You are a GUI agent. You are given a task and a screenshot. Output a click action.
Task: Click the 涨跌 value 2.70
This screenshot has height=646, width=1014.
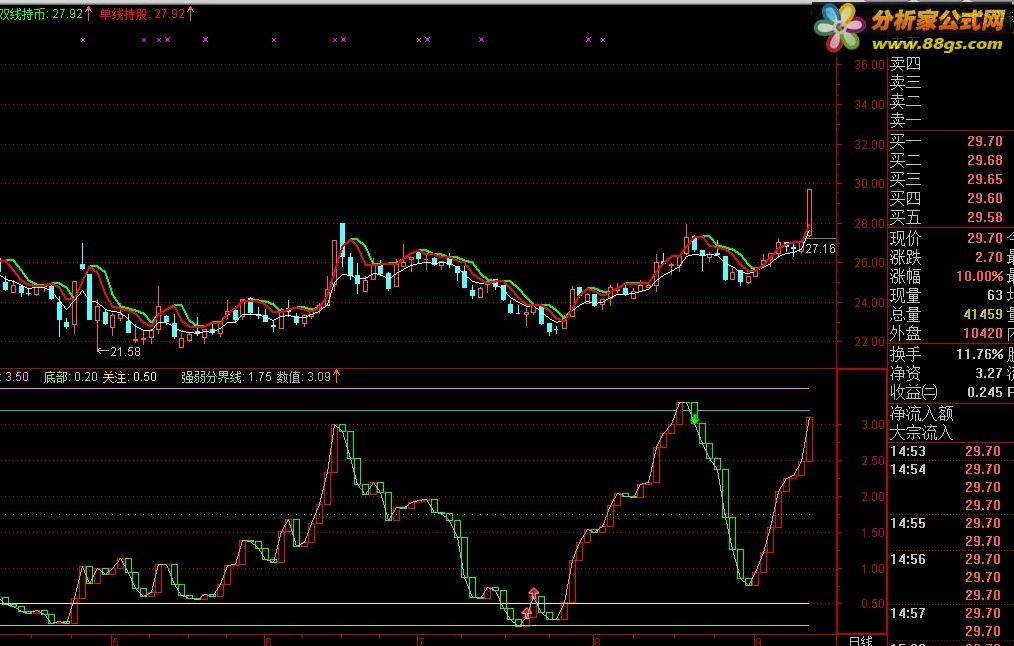(x=989, y=257)
